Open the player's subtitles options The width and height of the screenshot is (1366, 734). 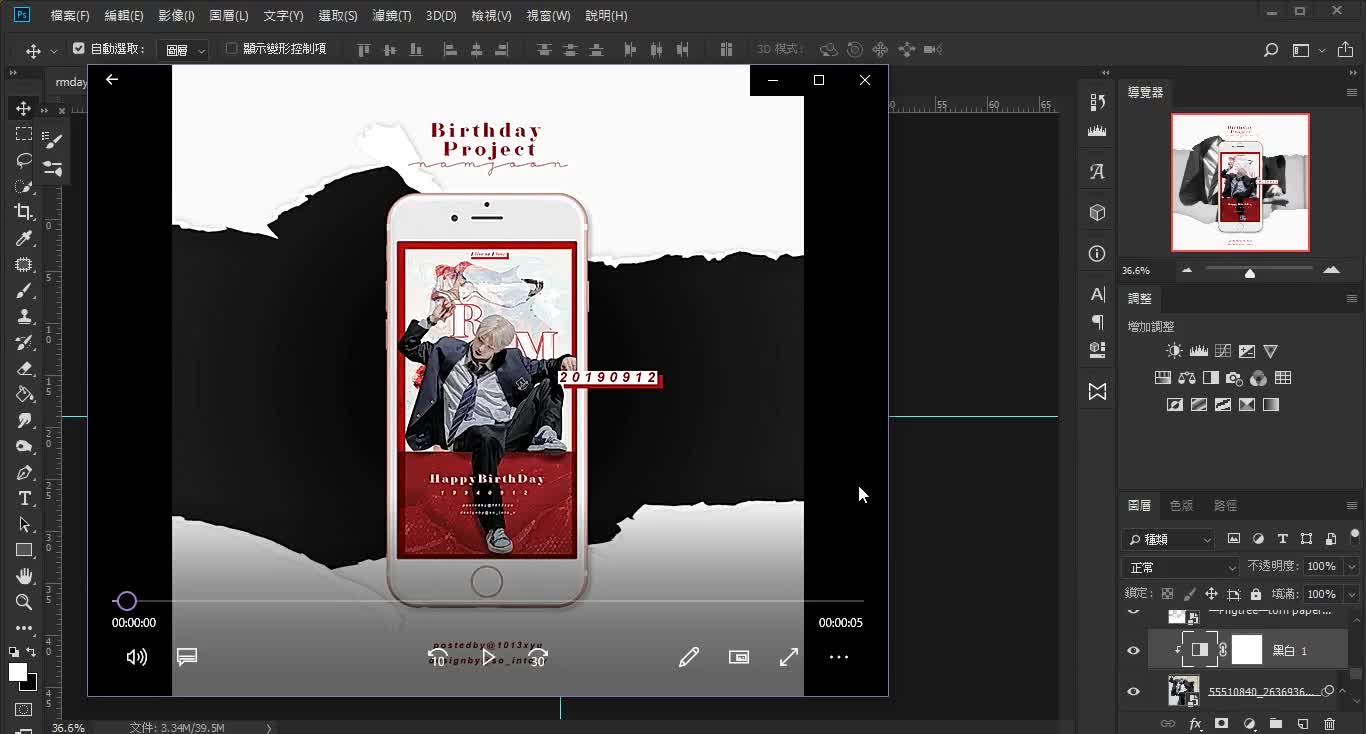tap(187, 657)
